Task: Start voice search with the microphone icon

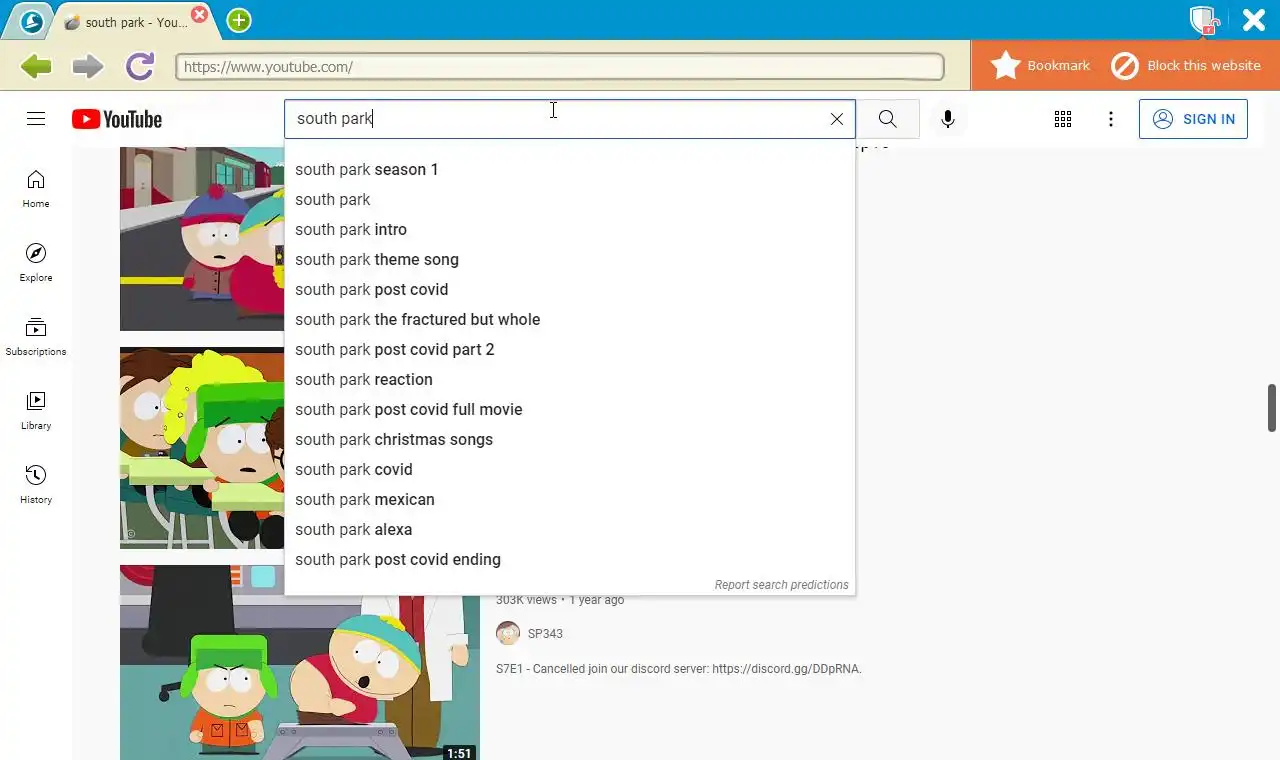Action: pyautogui.click(x=948, y=119)
